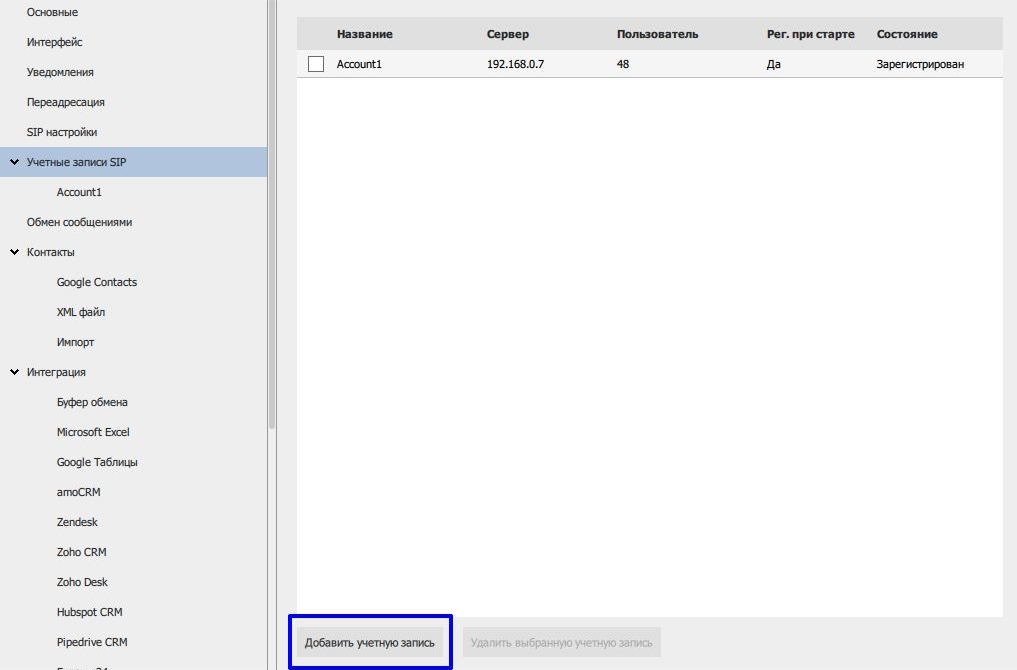Viewport: 1017px width, 670px height.
Task: Collapse the Интеграция tree section
Action: [15, 372]
